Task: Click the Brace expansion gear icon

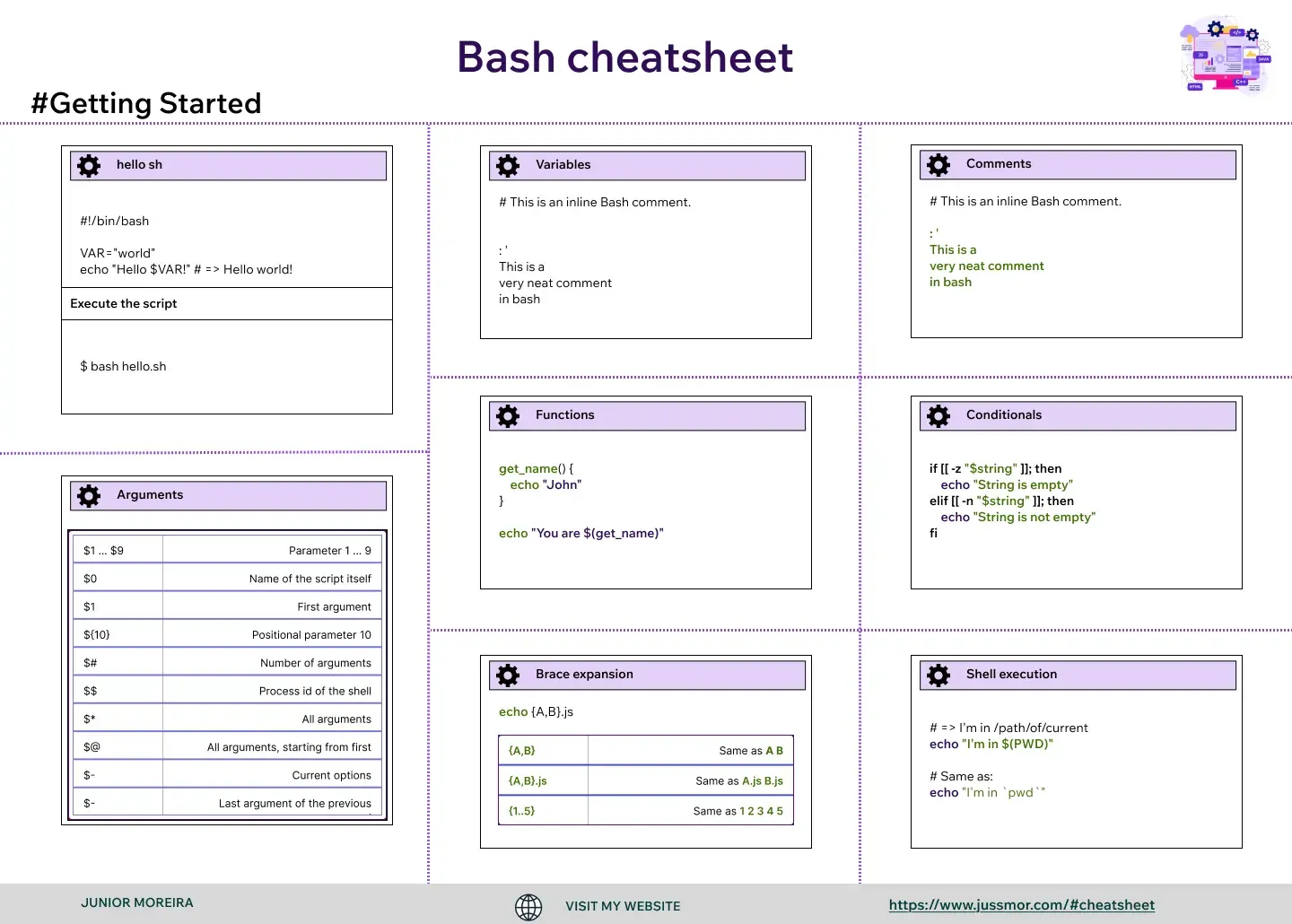Action: click(508, 676)
